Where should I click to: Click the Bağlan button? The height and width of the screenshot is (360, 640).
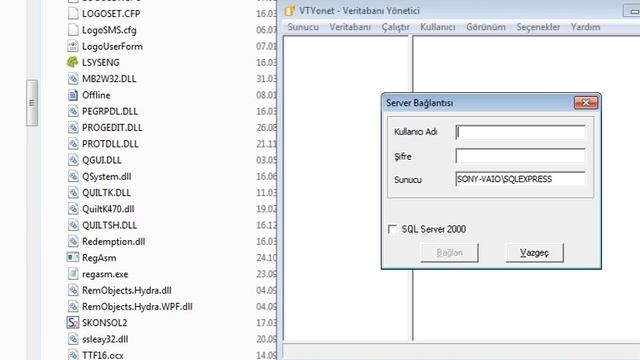pos(449,253)
